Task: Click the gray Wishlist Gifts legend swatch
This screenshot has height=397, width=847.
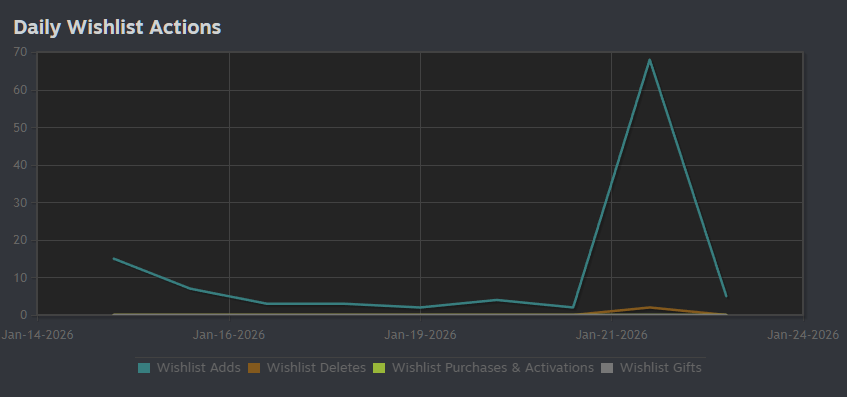Action: tap(607, 368)
